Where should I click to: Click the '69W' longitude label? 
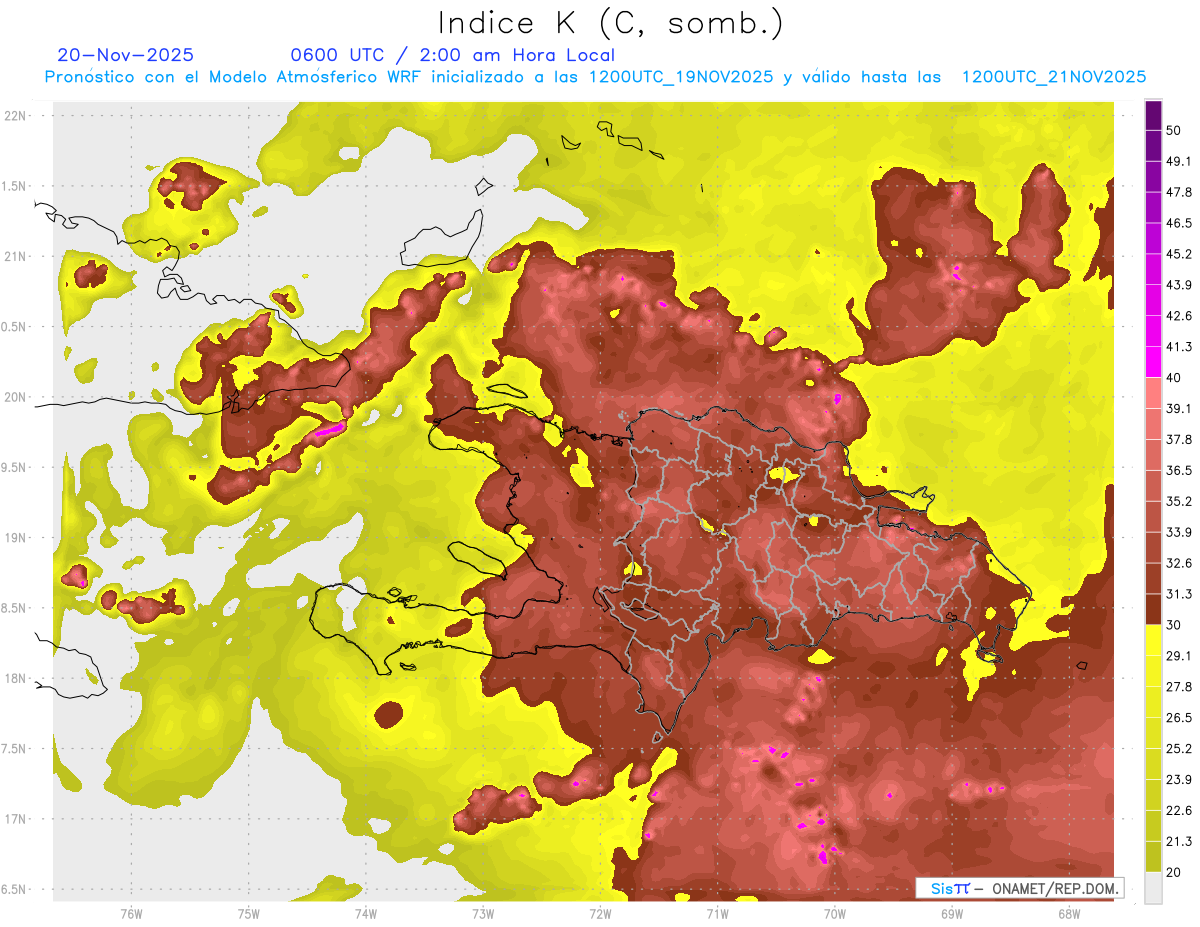[x=952, y=913]
